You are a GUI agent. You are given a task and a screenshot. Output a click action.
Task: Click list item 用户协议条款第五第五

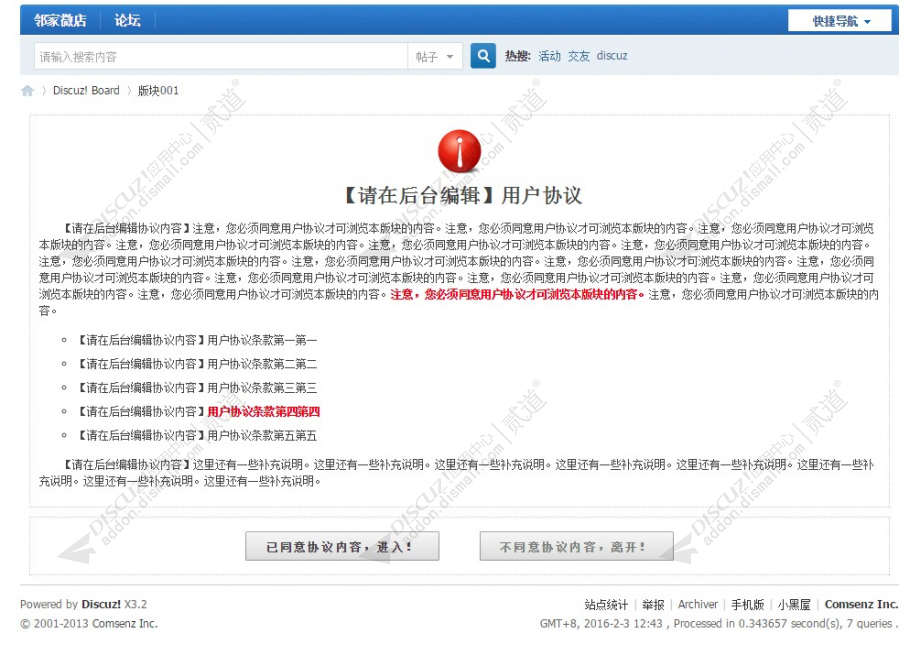tap(197, 435)
